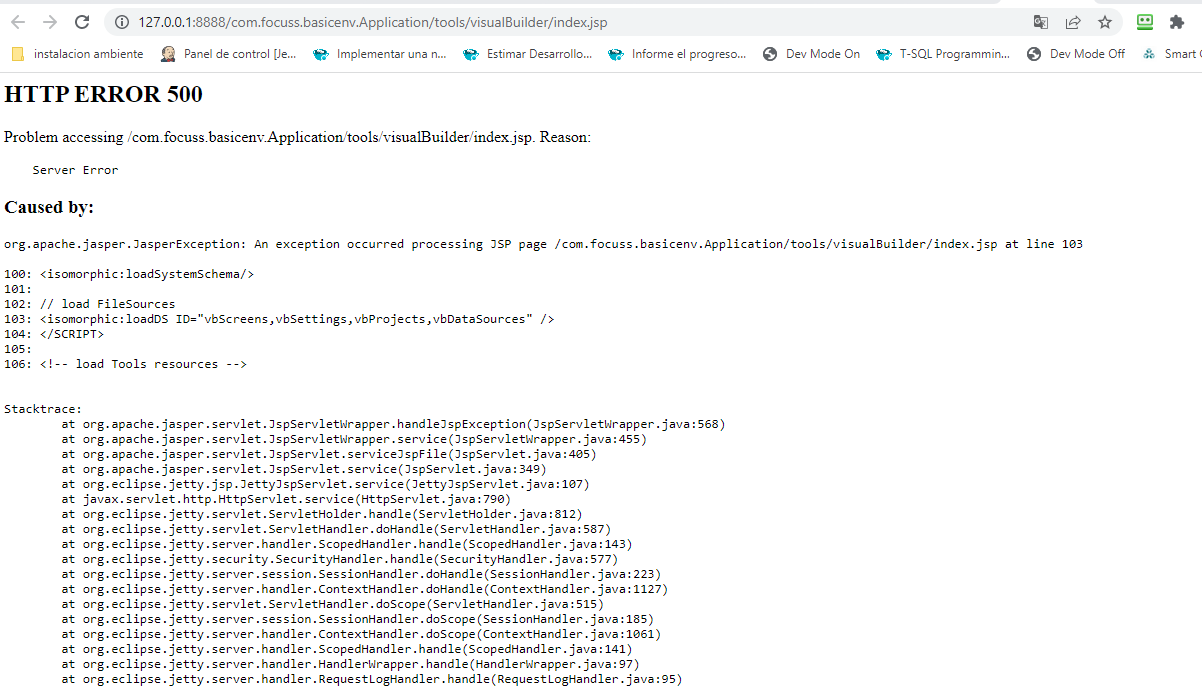Open 'Panel de control' Jenkins bookmark

[x=229, y=54]
